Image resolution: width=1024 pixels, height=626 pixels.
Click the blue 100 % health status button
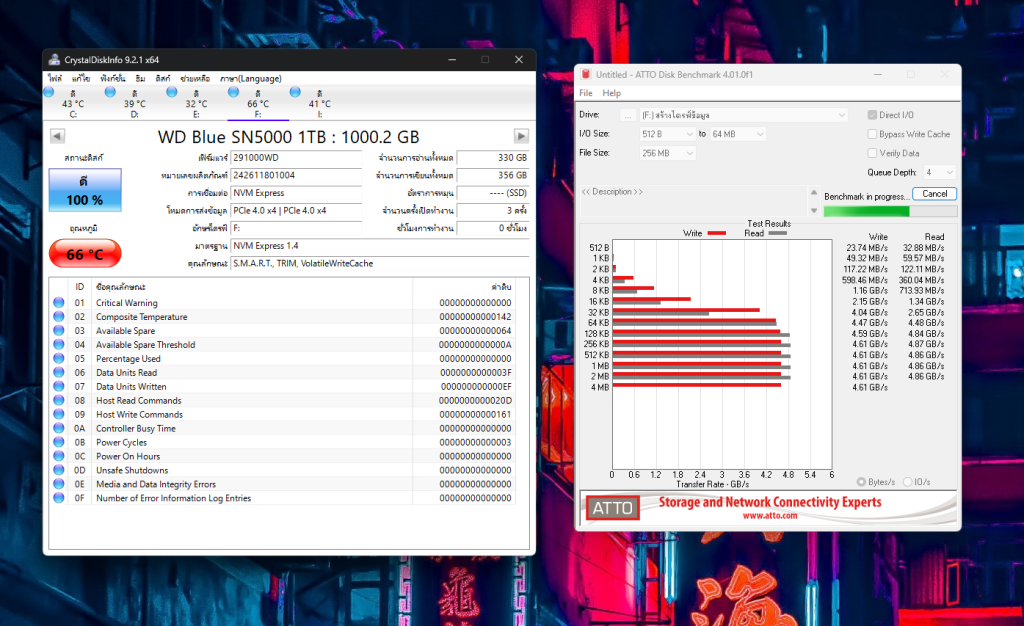pos(85,190)
